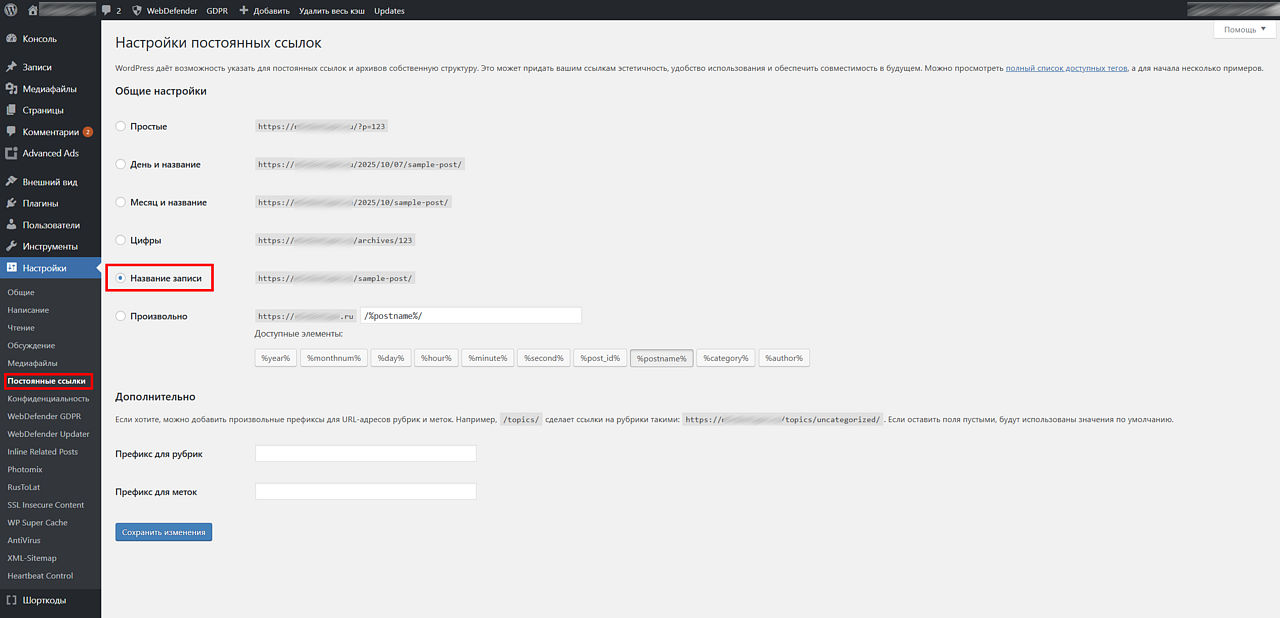Click the Префикс для рубрик input field
The height and width of the screenshot is (618, 1280).
pyautogui.click(x=365, y=454)
